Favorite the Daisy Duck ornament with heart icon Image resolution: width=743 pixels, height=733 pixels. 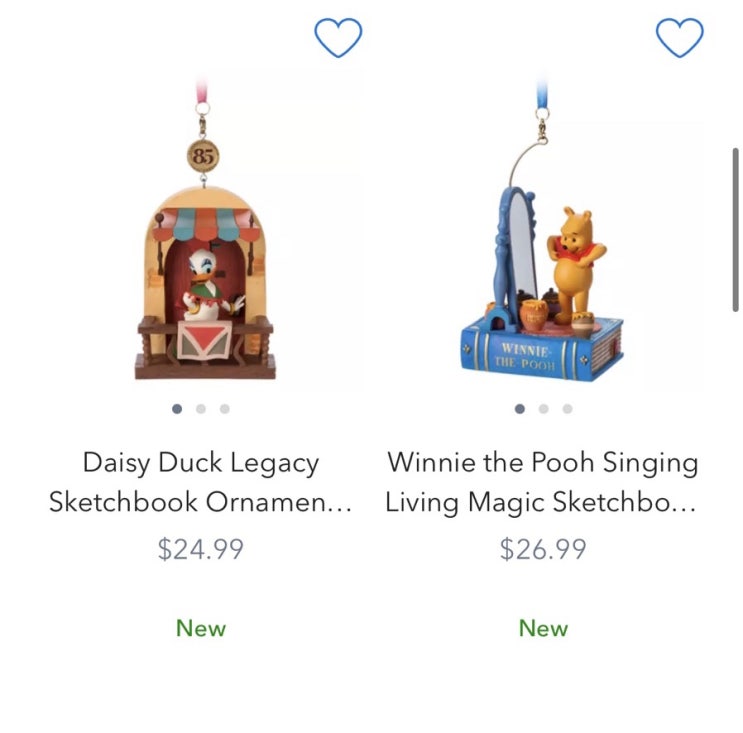338,37
